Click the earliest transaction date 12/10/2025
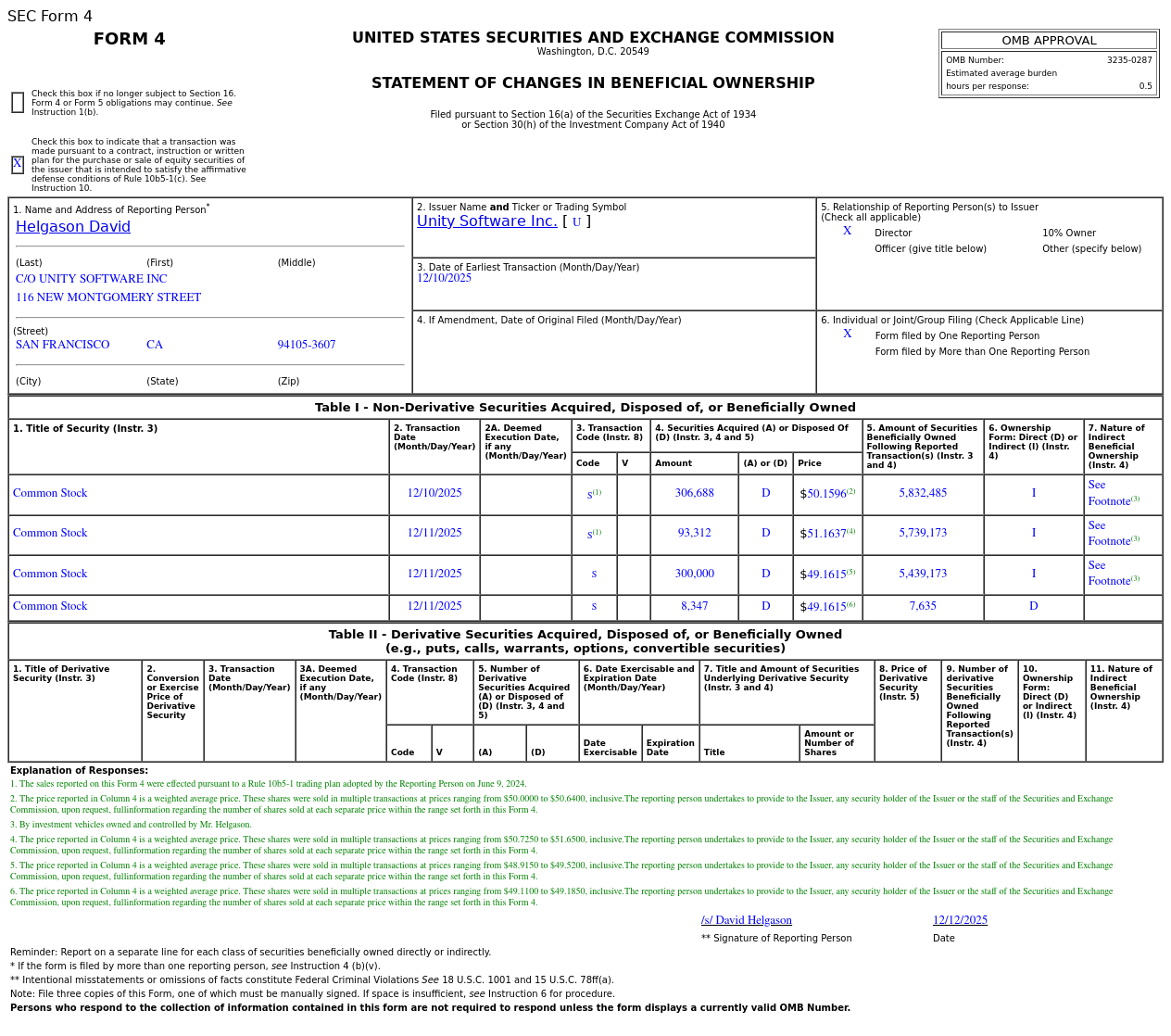Viewport: 1171px width, 1036px height. (x=444, y=278)
